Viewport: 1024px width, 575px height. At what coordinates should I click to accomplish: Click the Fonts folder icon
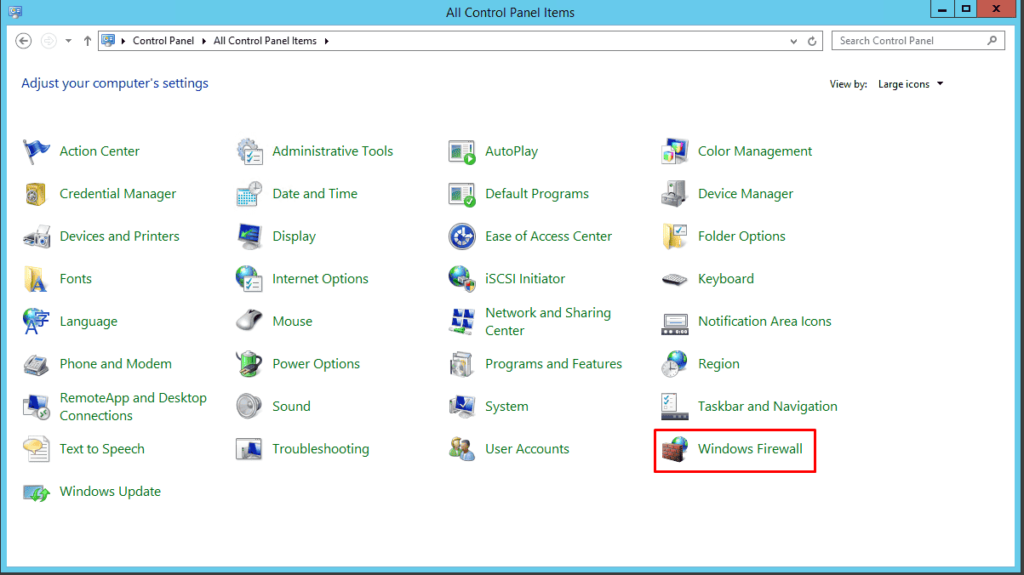[36, 279]
